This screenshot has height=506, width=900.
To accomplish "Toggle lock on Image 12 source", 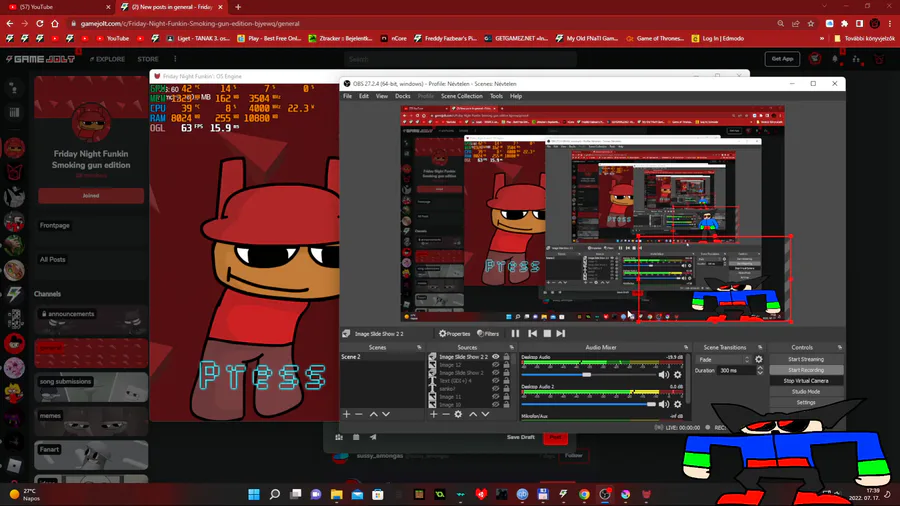I will (x=506, y=365).
